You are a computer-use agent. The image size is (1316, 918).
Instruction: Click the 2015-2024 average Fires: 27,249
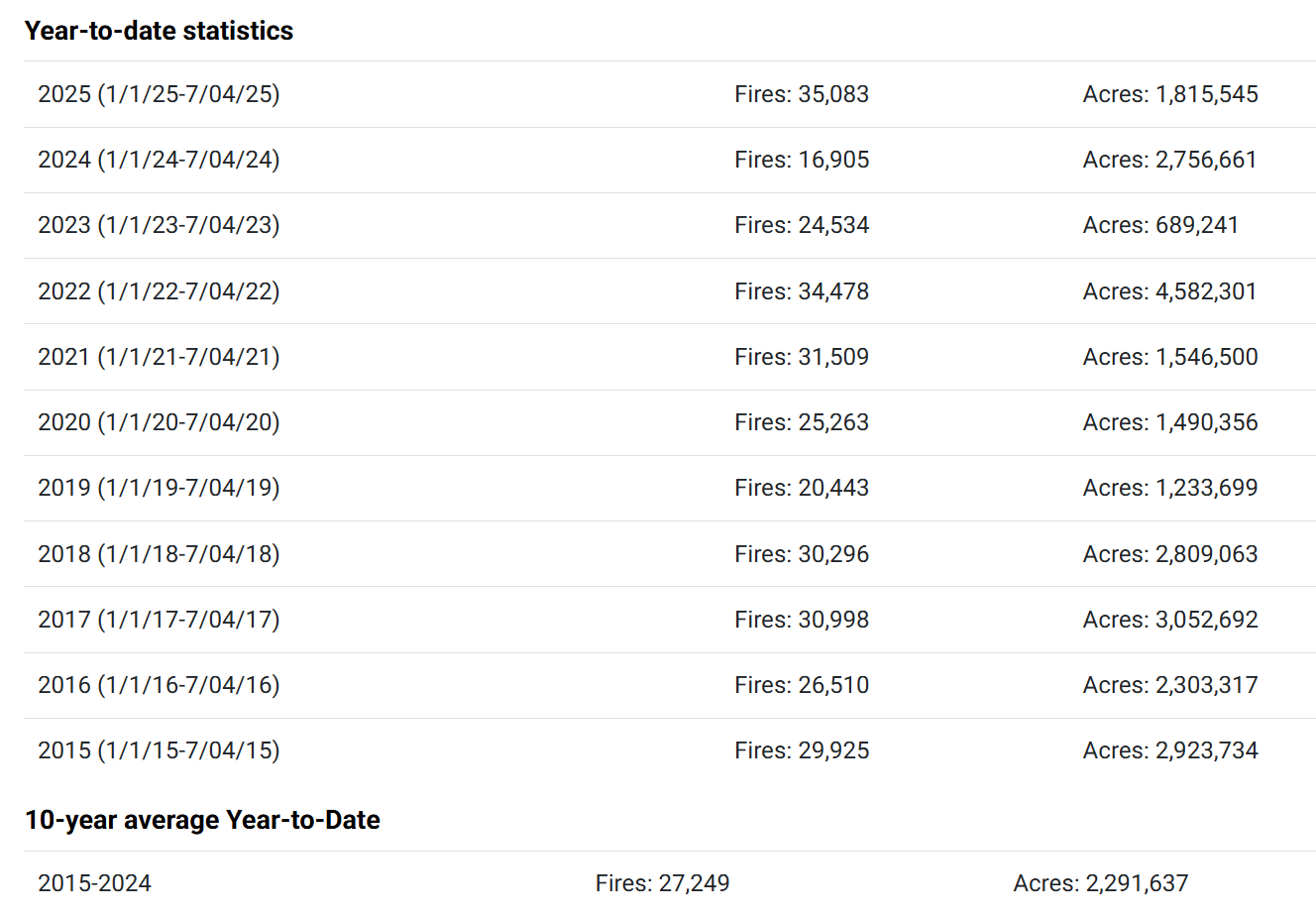(662, 883)
